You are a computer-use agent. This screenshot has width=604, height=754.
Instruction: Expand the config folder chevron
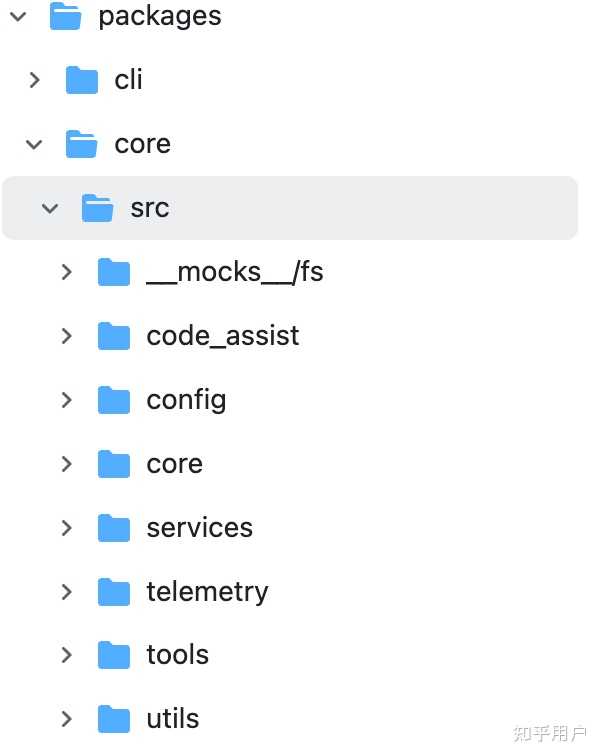[x=67, y=400]
